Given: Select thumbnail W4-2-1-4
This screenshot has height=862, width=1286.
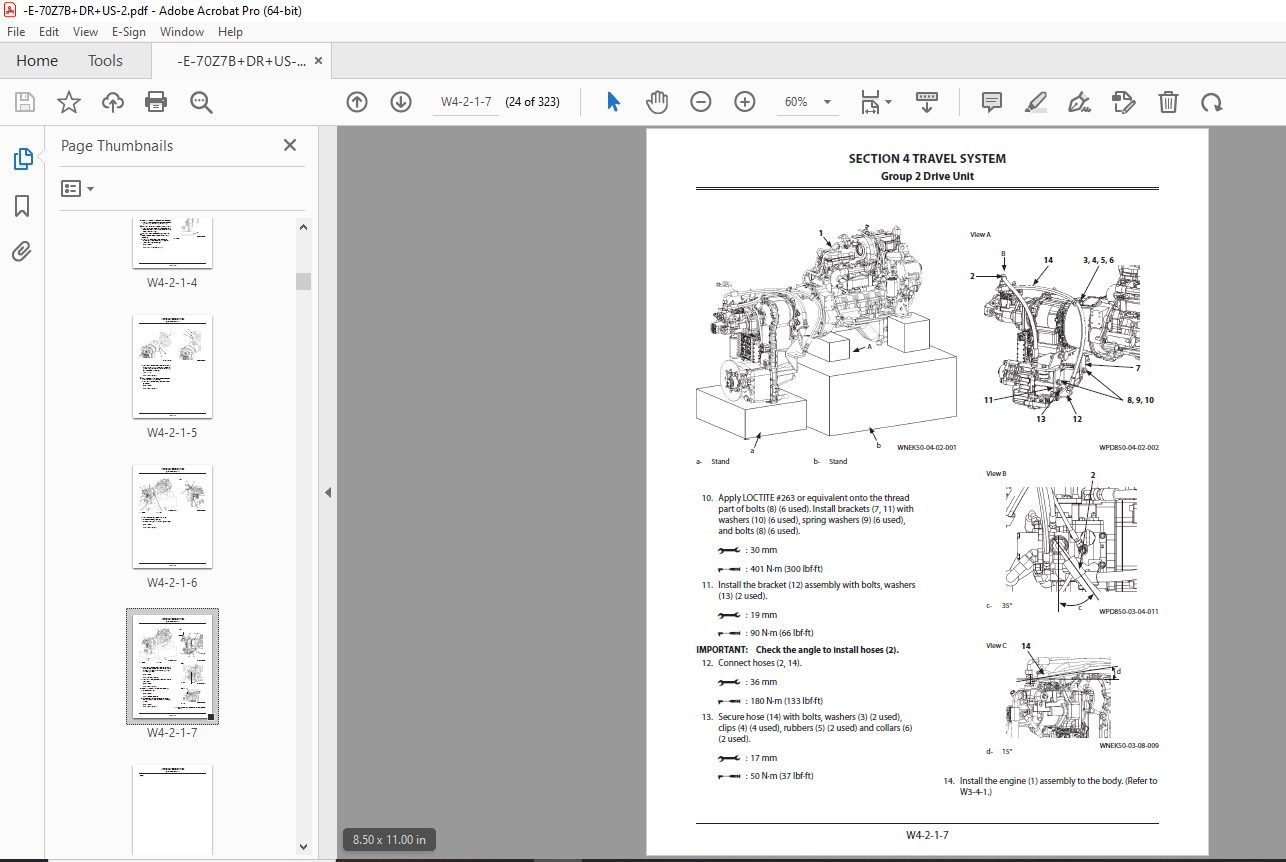Looking at the screenshot, I should [172, 243].
